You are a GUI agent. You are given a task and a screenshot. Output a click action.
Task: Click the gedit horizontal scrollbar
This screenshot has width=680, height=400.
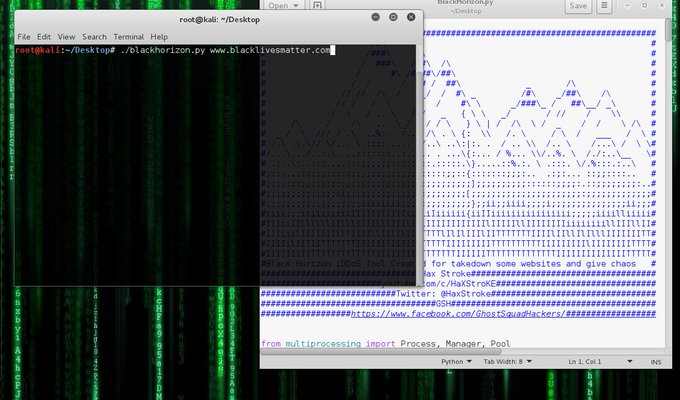(x=381, y=351)
